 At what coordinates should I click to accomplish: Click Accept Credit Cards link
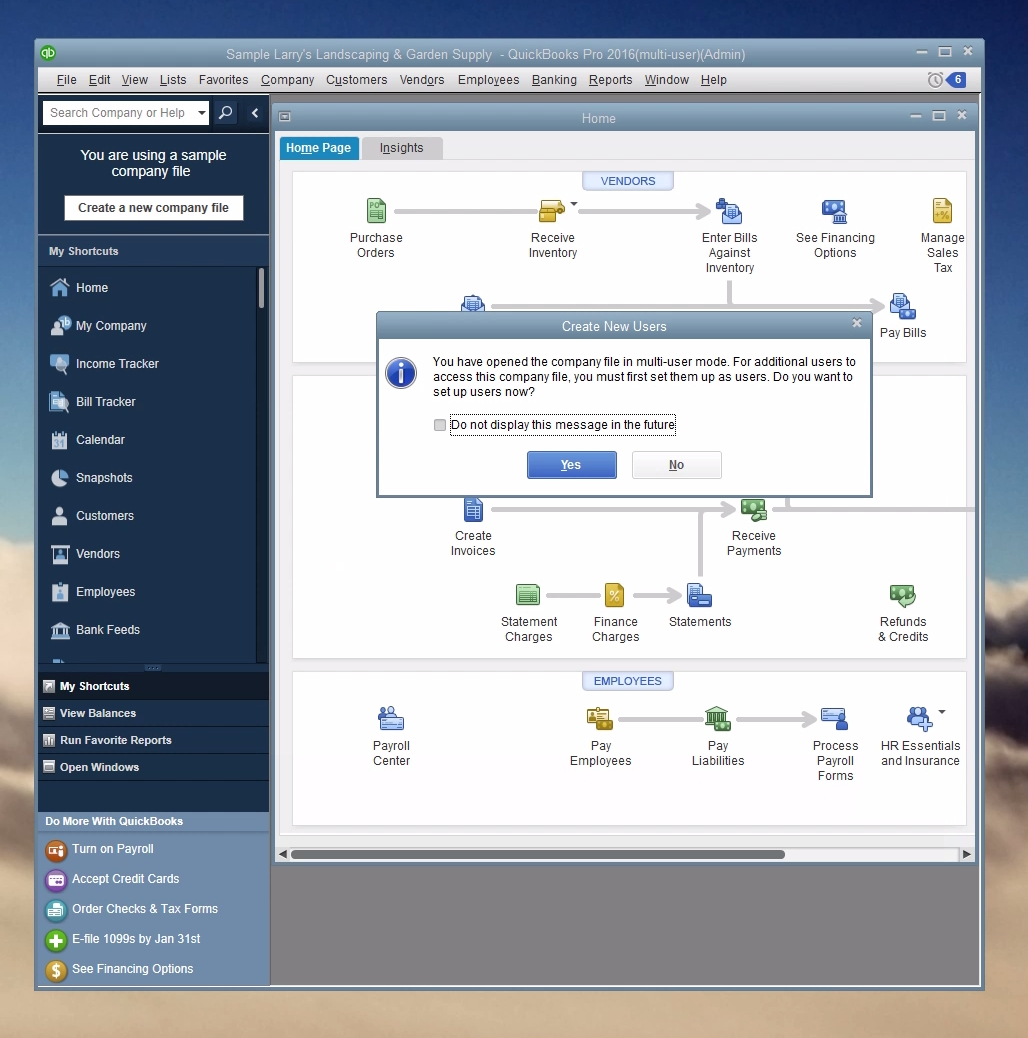tap(126, 878)
